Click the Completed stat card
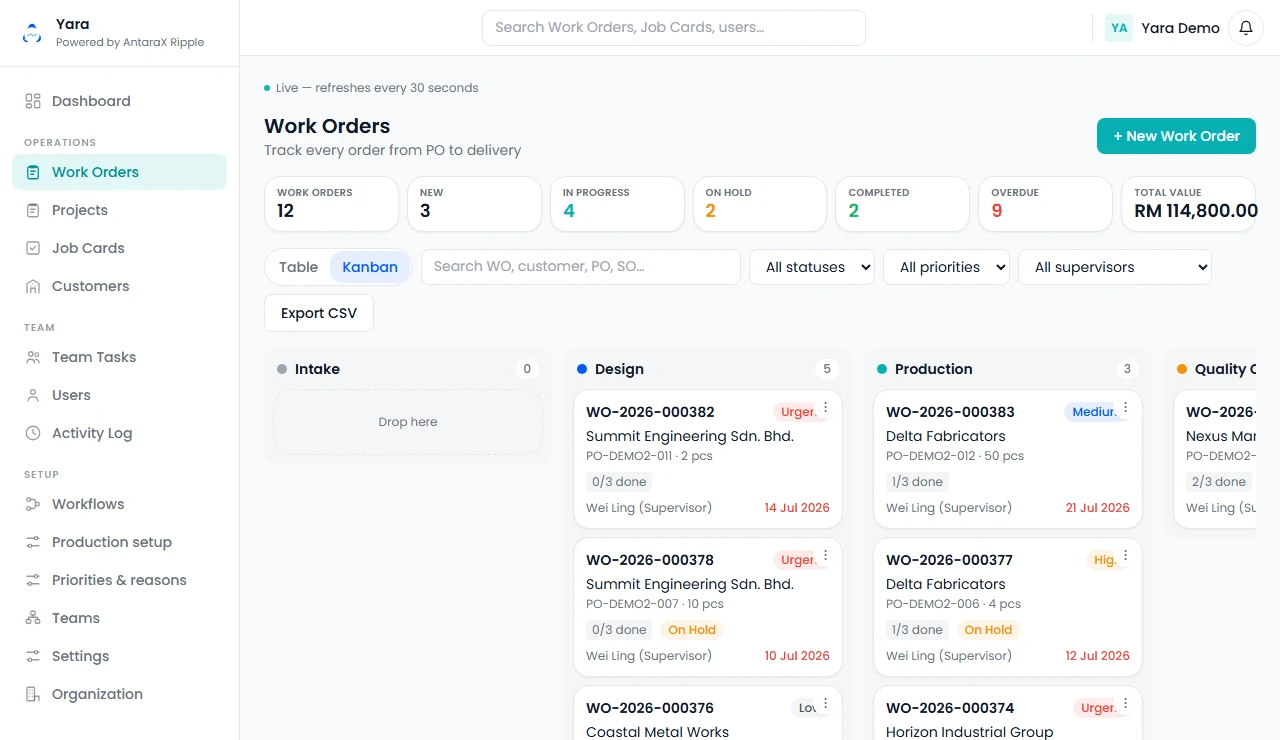The image size is (1280, 740). [x=902, y=204]
